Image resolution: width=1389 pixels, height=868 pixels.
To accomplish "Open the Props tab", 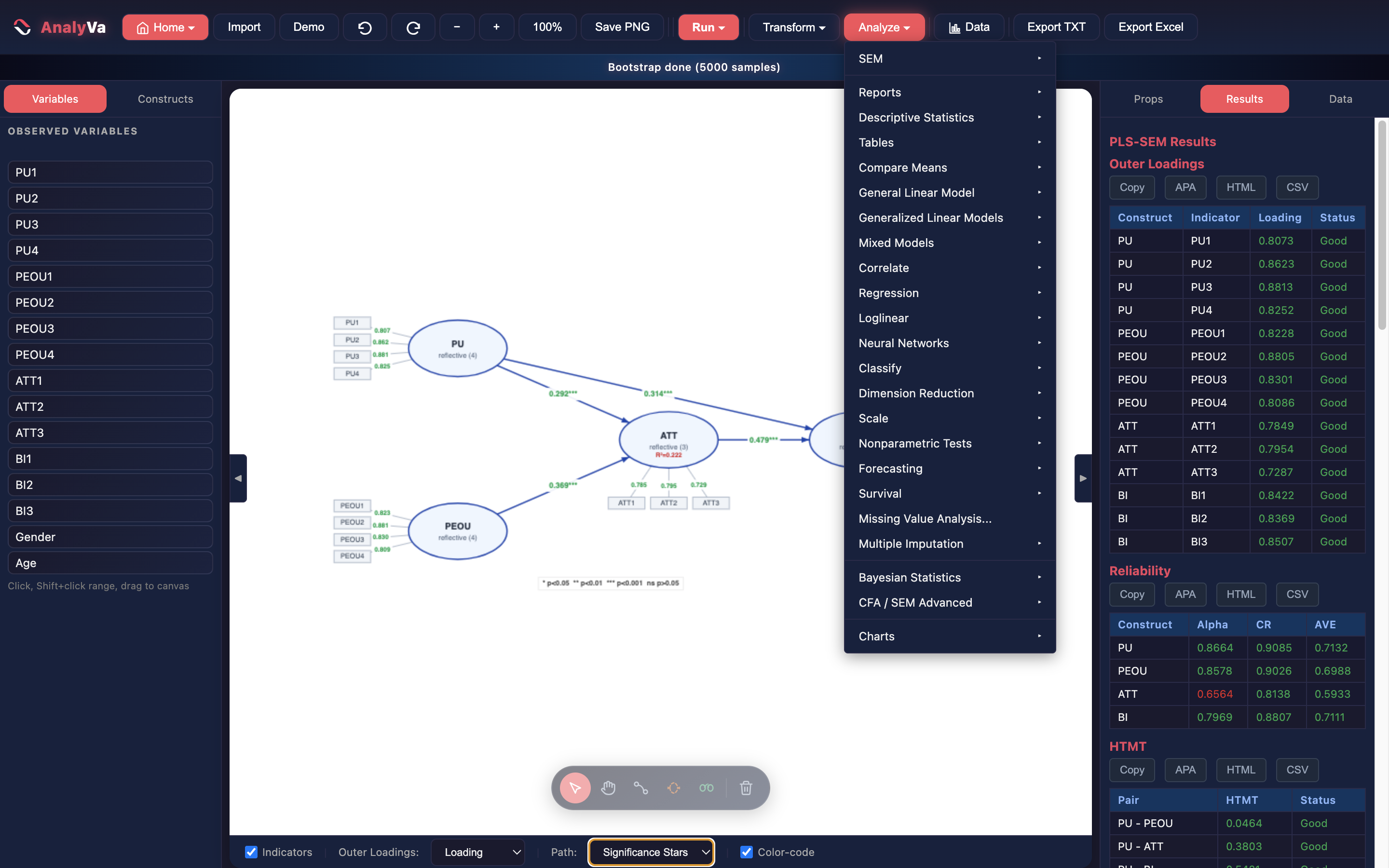I will pos(1148,99).
